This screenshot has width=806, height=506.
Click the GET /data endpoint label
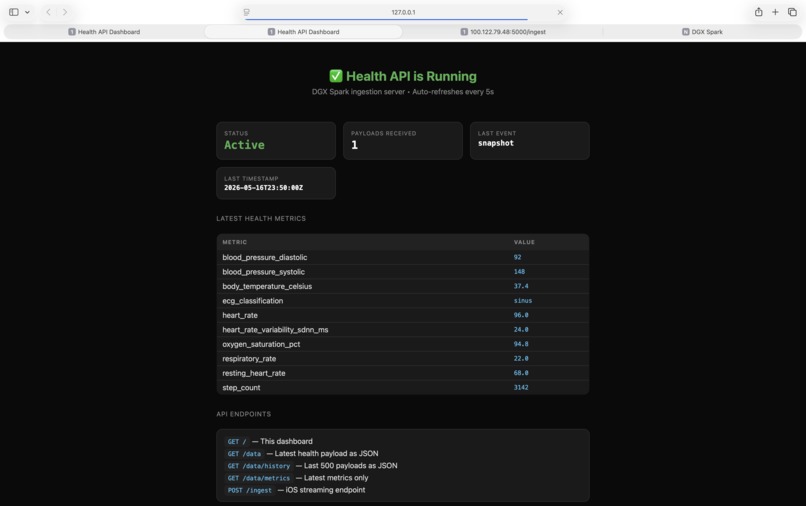click(x=244, y=454)
